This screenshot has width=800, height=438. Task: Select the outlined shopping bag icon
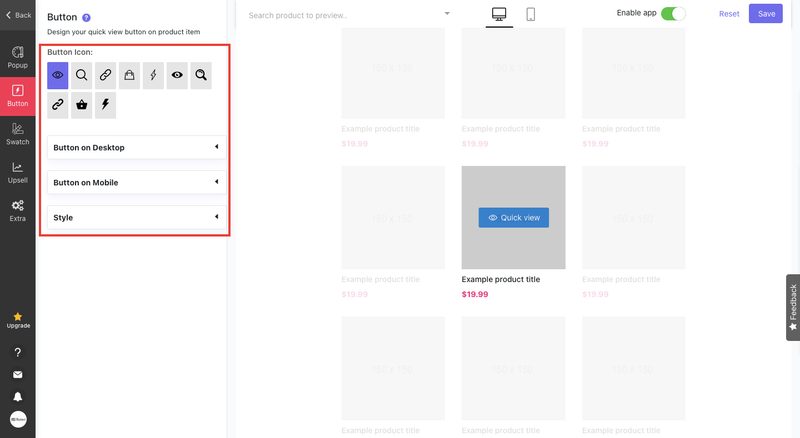pos(130,76)
